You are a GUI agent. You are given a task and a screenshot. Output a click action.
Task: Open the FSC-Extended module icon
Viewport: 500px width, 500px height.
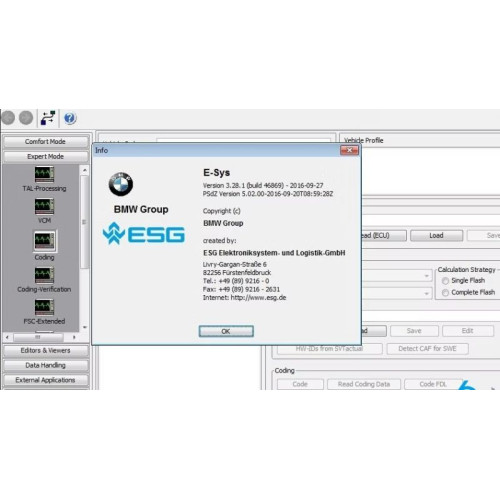tap(44, 307)
